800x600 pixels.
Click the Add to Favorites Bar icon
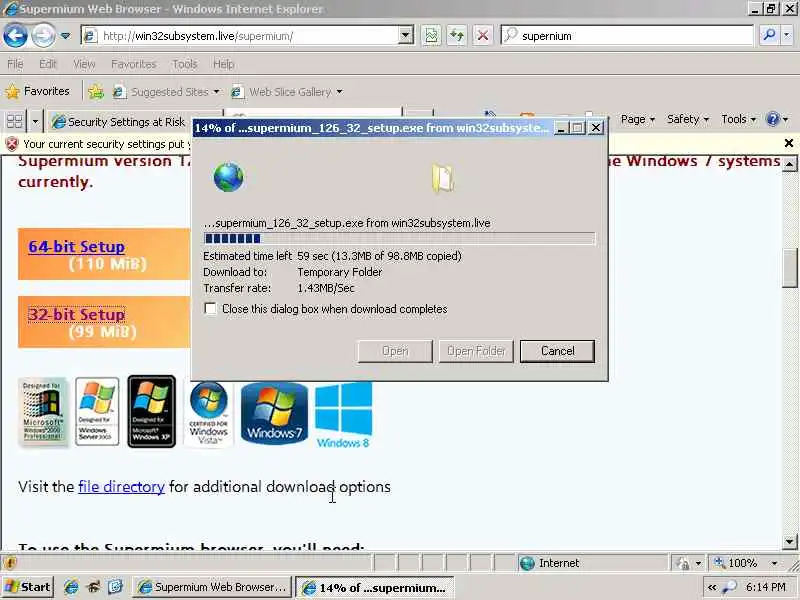95,92
